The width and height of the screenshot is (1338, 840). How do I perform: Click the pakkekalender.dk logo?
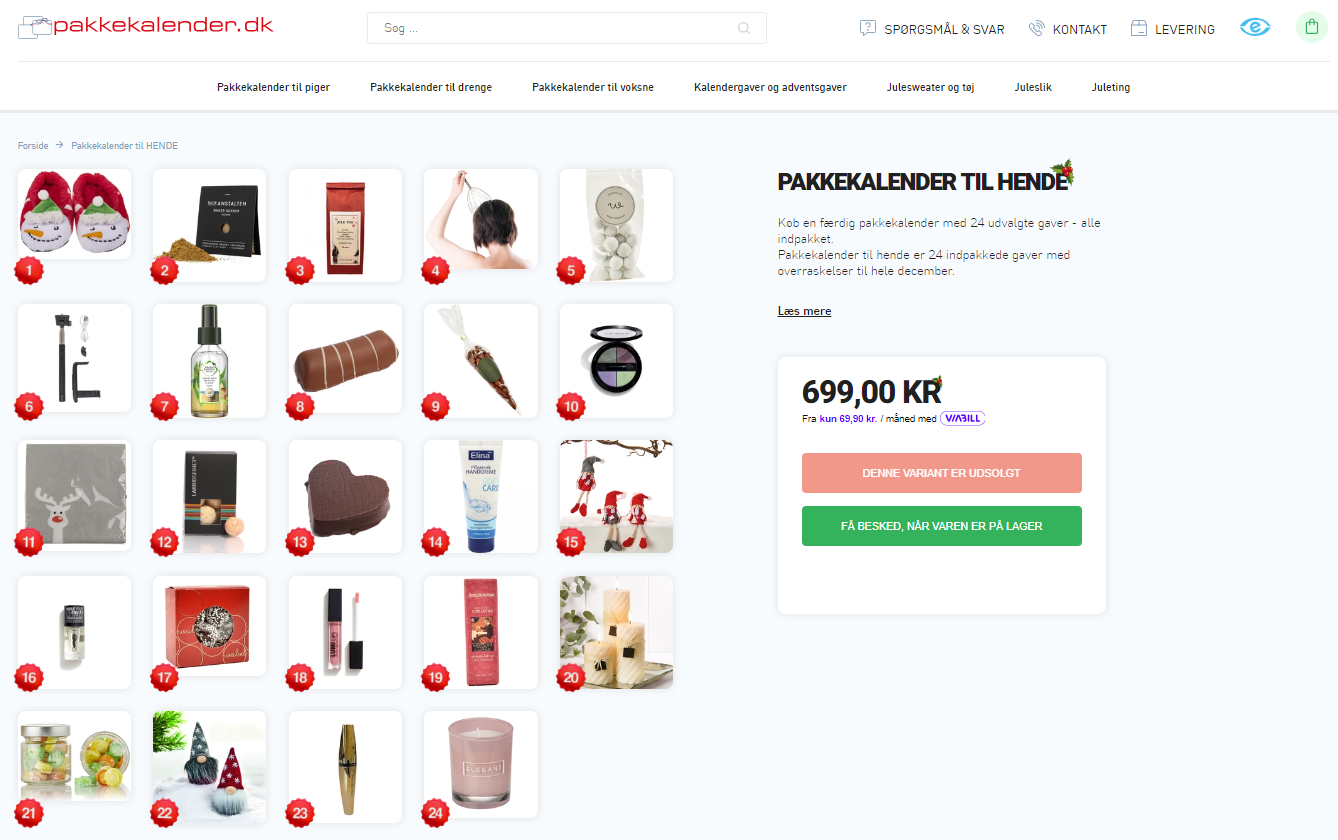pyautogui.click(x=146, y=26)
